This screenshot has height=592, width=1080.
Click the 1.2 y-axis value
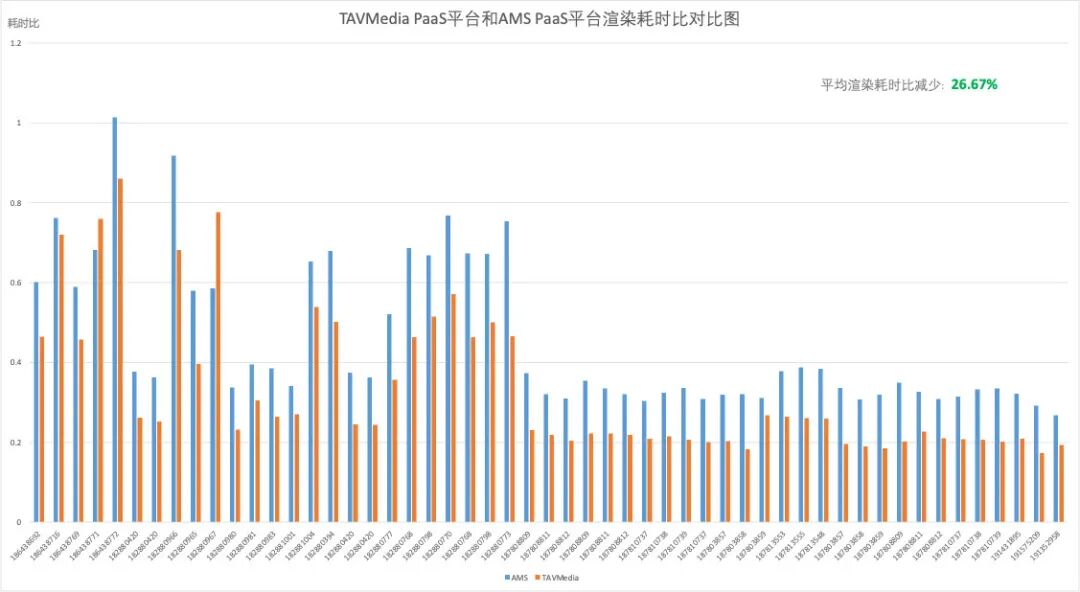pos(16,43)
